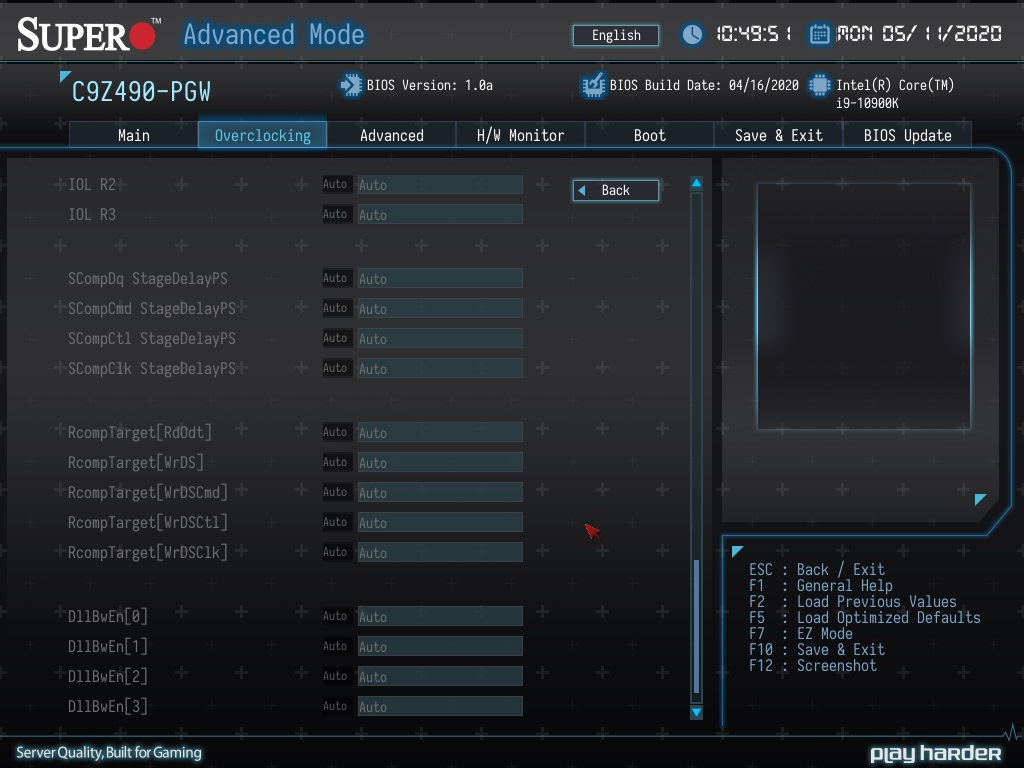
Task: Click the clock icon in header
Action: tap(692, 34)
